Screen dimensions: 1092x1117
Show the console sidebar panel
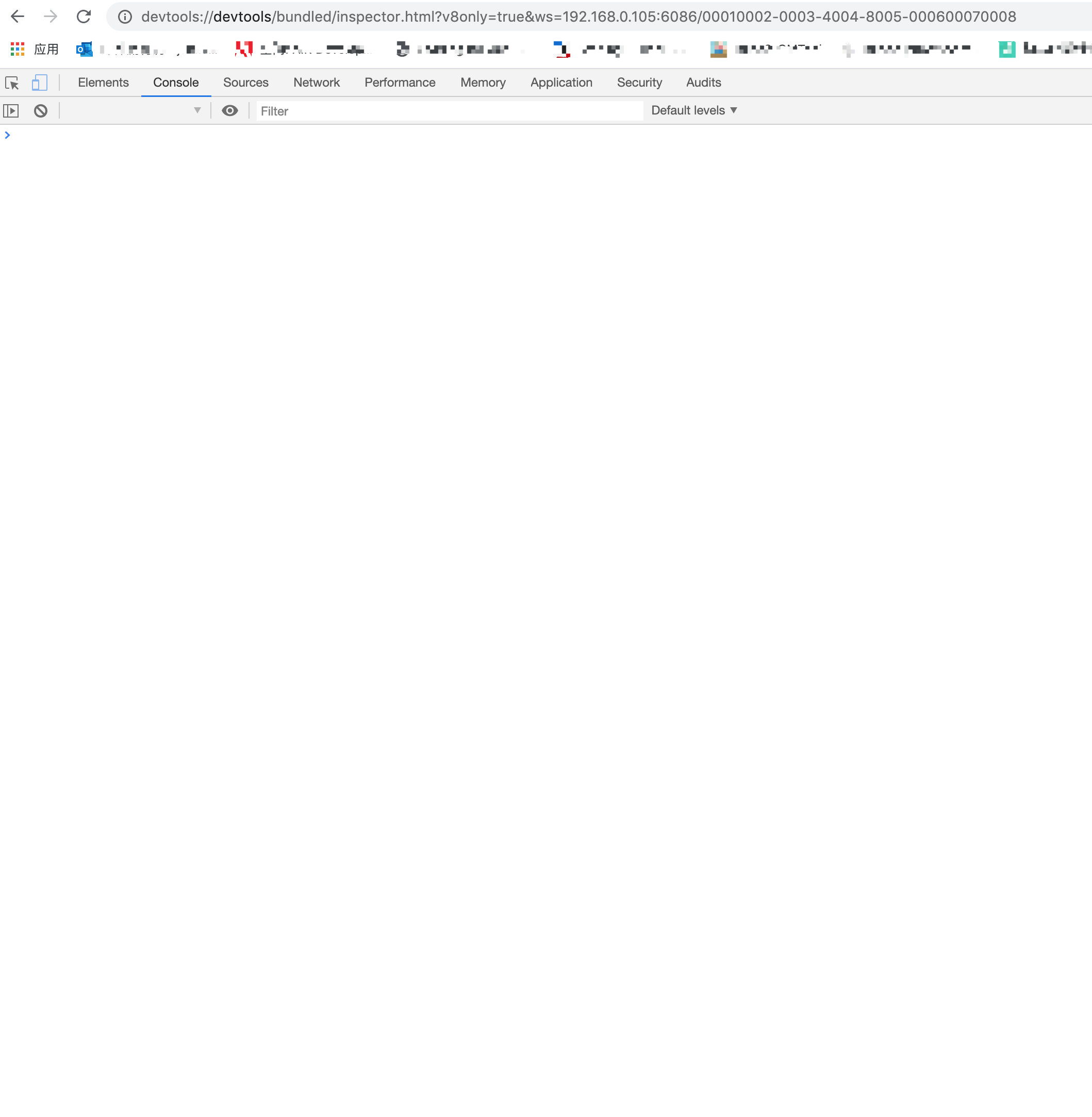pyautogui.click(x=11, y=111)
